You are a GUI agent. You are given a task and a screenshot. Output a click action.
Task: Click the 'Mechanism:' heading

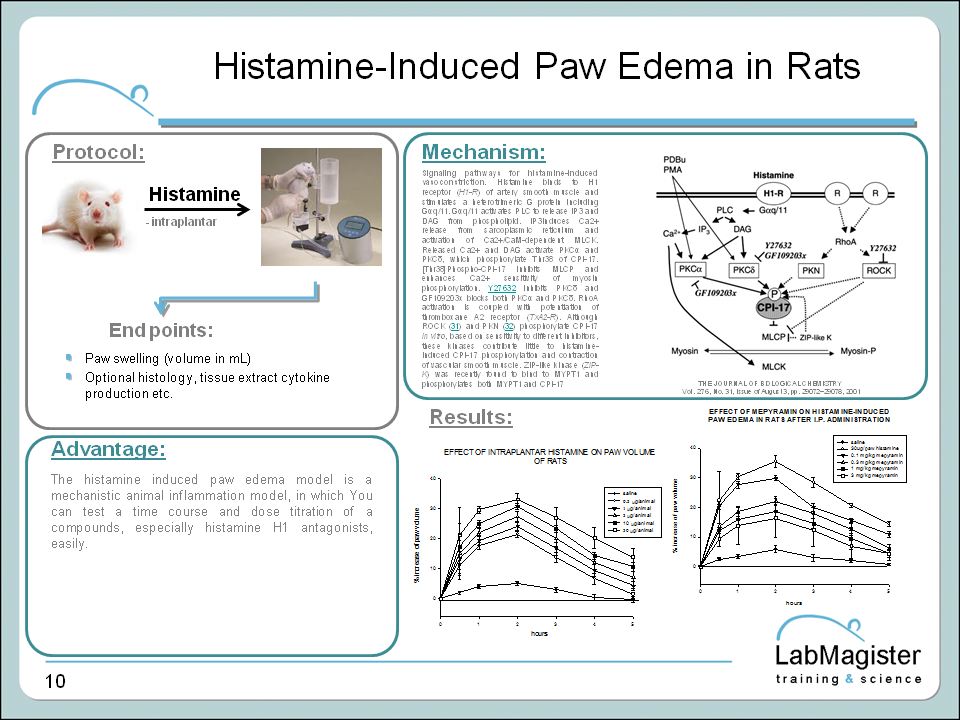click(x=484, y=152)
